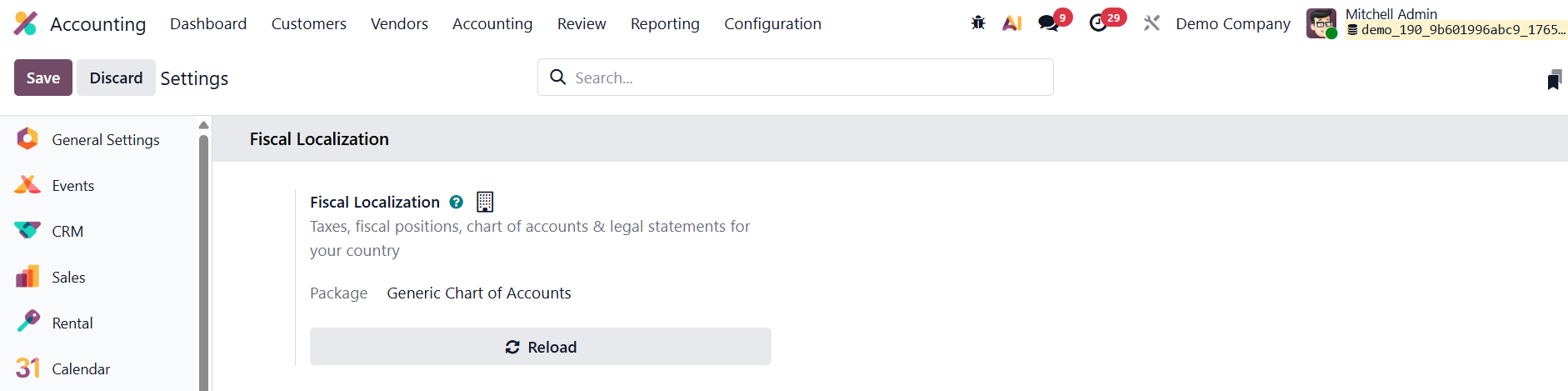Screen dimensions: 1568x391
Task: Click the debug bug icon
Action: pos(978,23)
